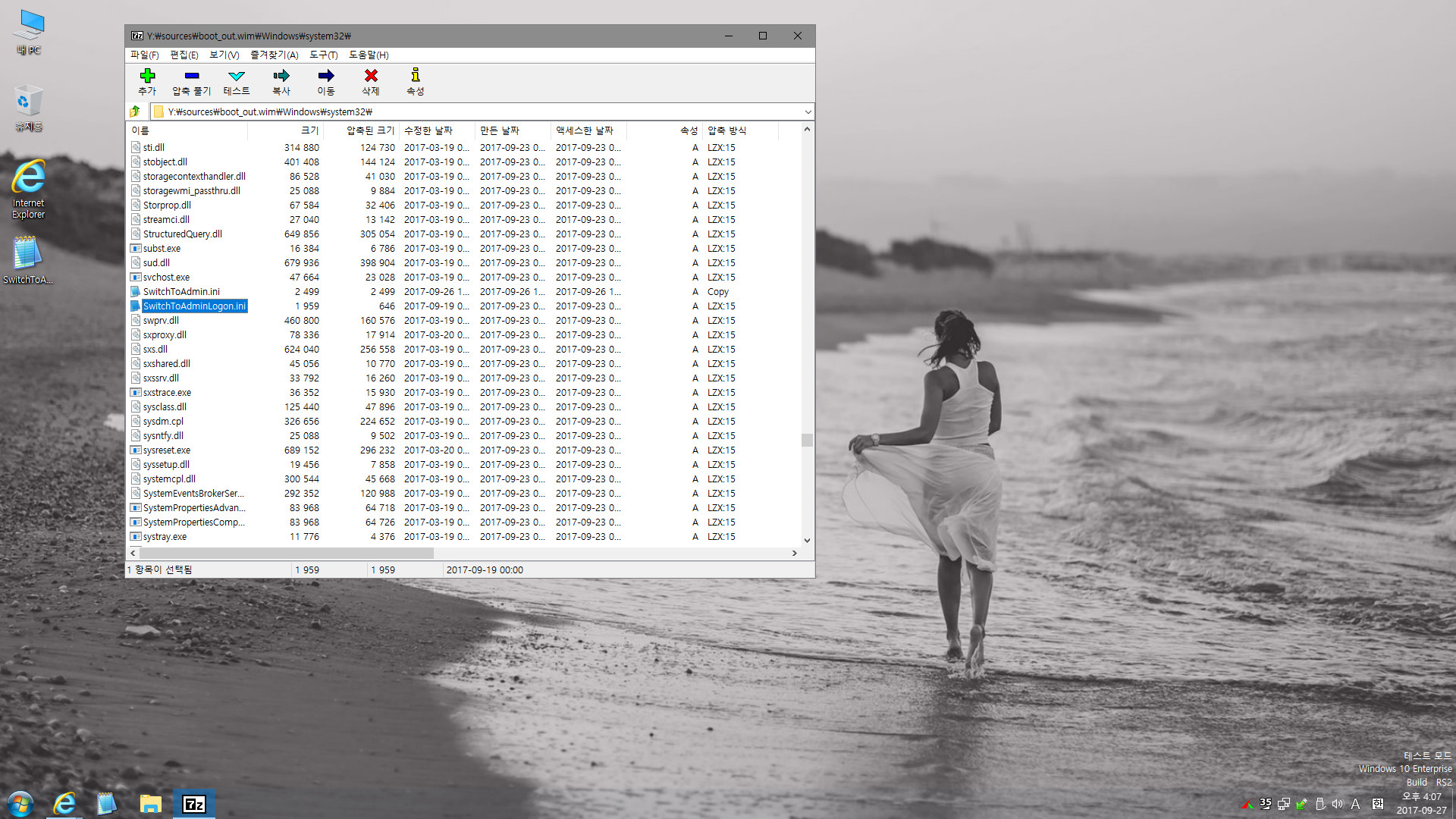Click the horizontal scrollbar right arrow

pyautogui.click(x=795, y=554)
